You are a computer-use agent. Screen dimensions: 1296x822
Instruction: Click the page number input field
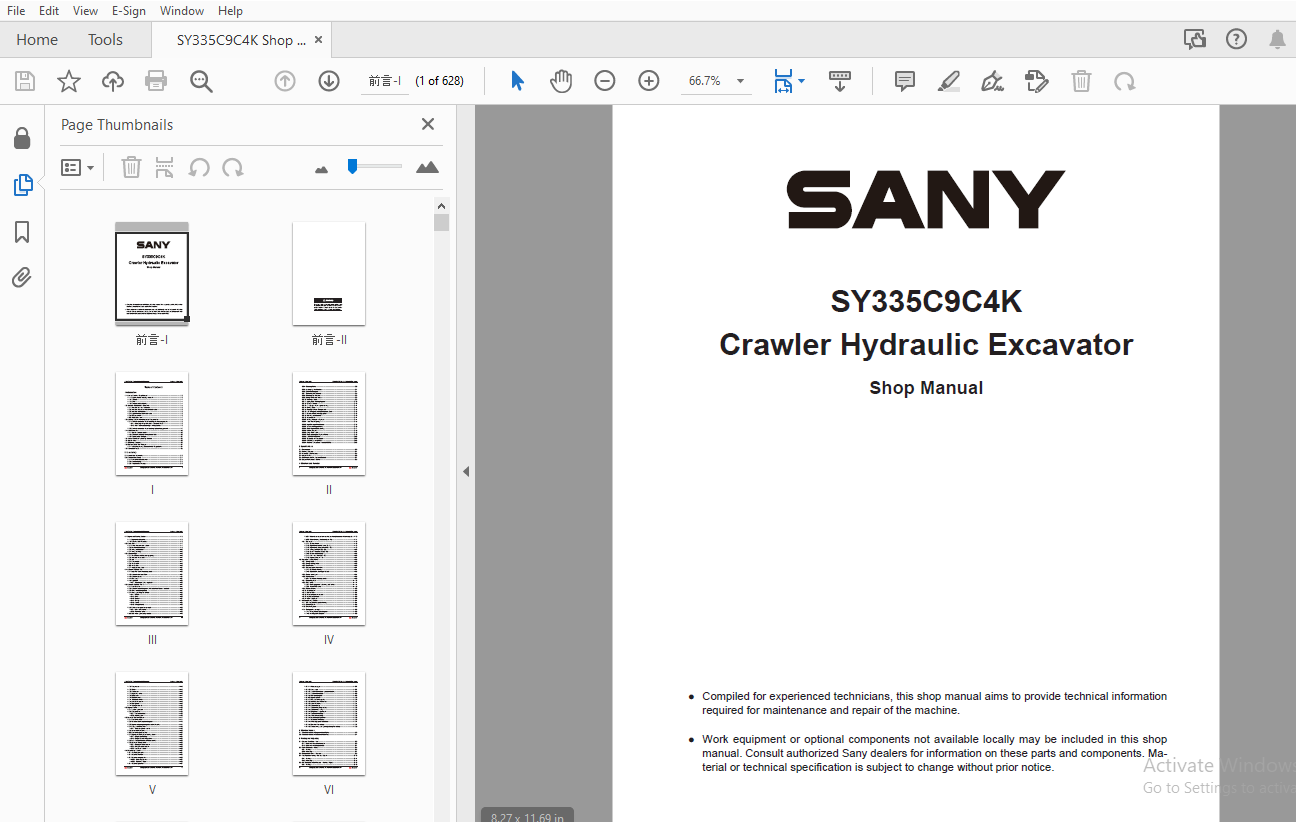385,81
